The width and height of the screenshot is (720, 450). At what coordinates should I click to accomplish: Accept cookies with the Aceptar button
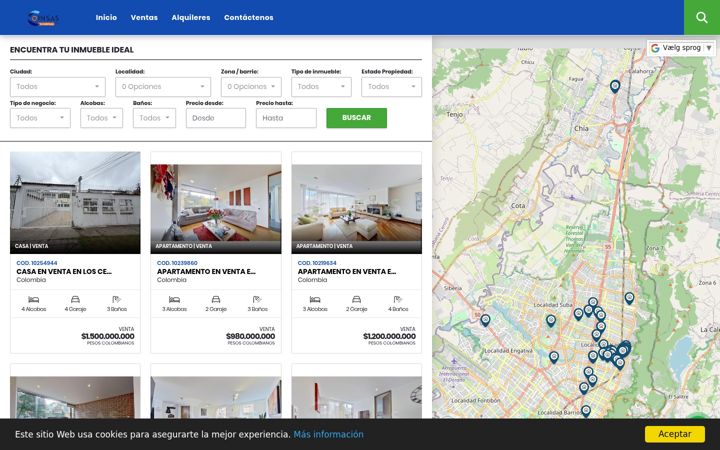pos(675,434)
